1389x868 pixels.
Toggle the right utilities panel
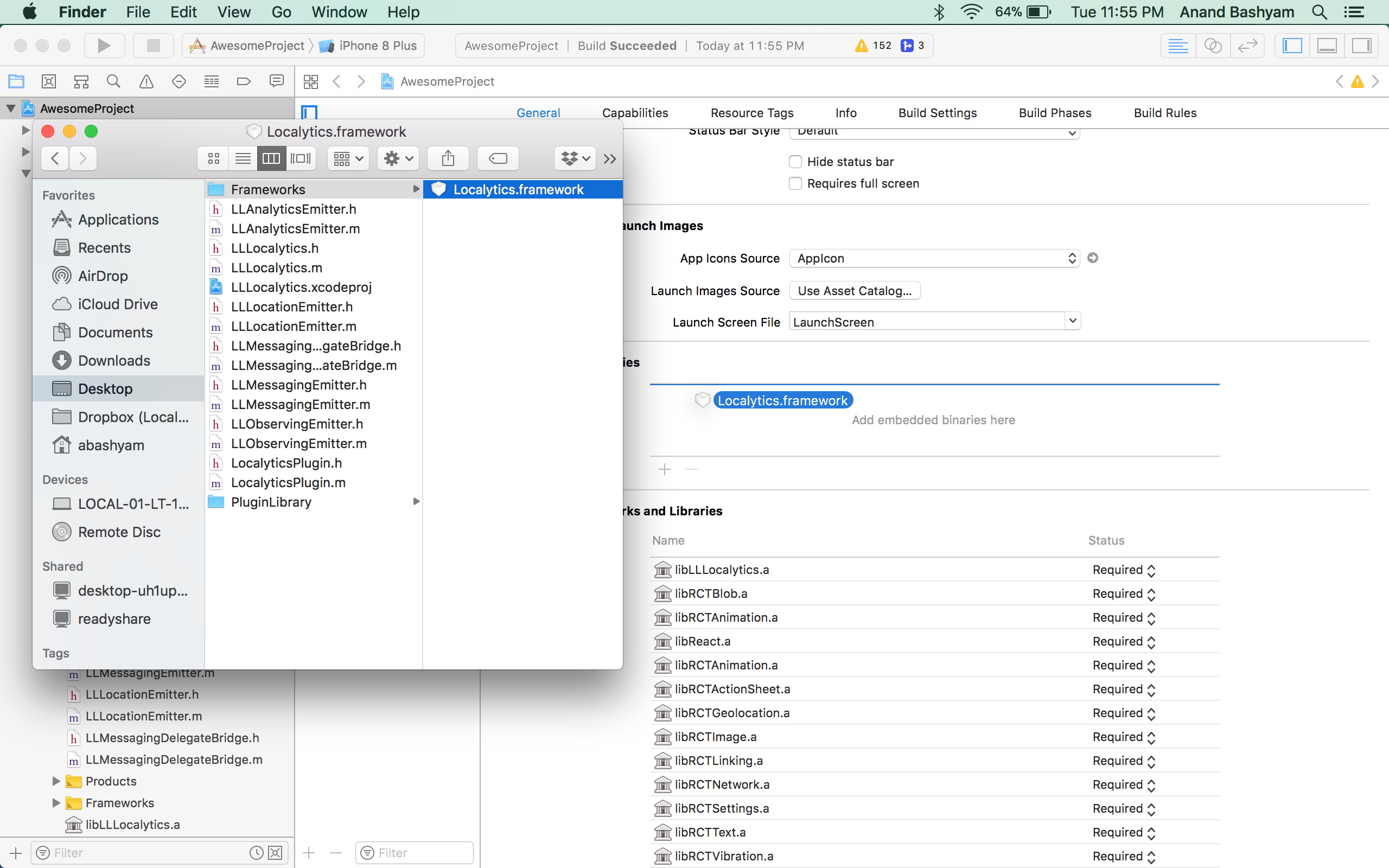[x=1361, y=46]
